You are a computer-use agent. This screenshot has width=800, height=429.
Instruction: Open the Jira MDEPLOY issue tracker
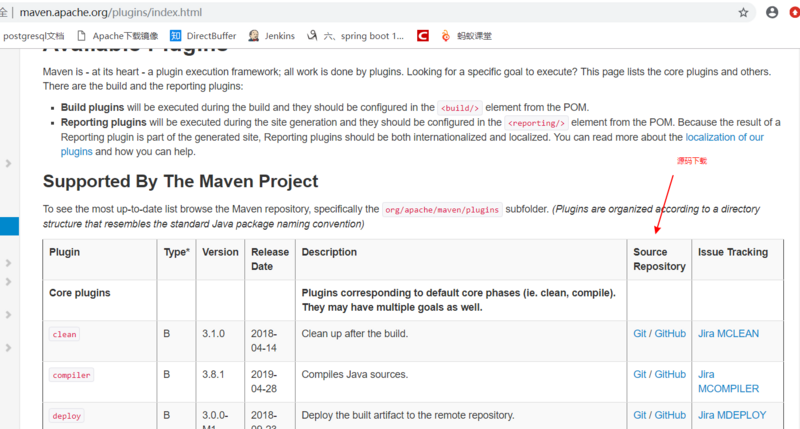[x=732, y=415]
